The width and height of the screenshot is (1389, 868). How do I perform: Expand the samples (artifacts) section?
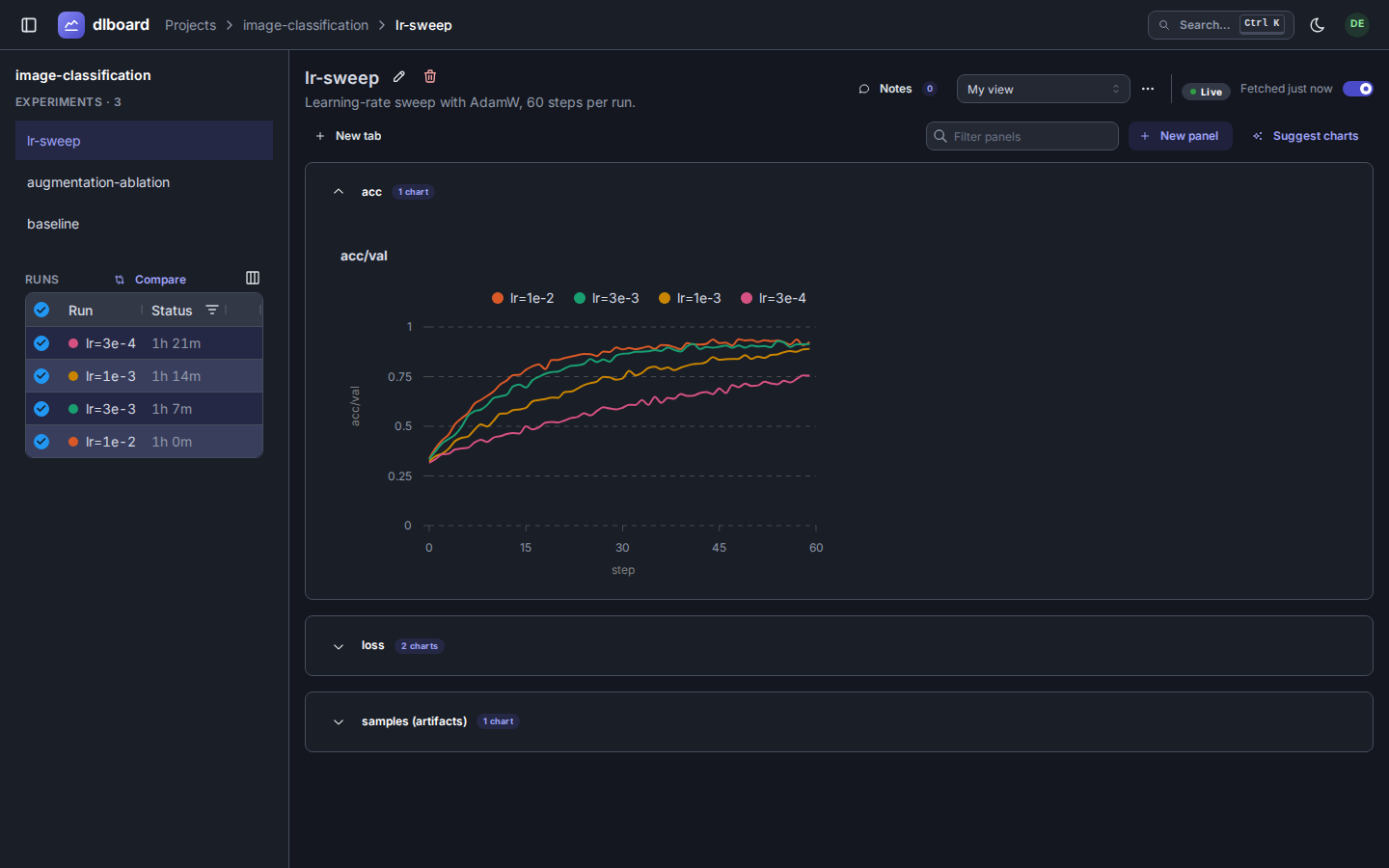(x=339, y=721)
